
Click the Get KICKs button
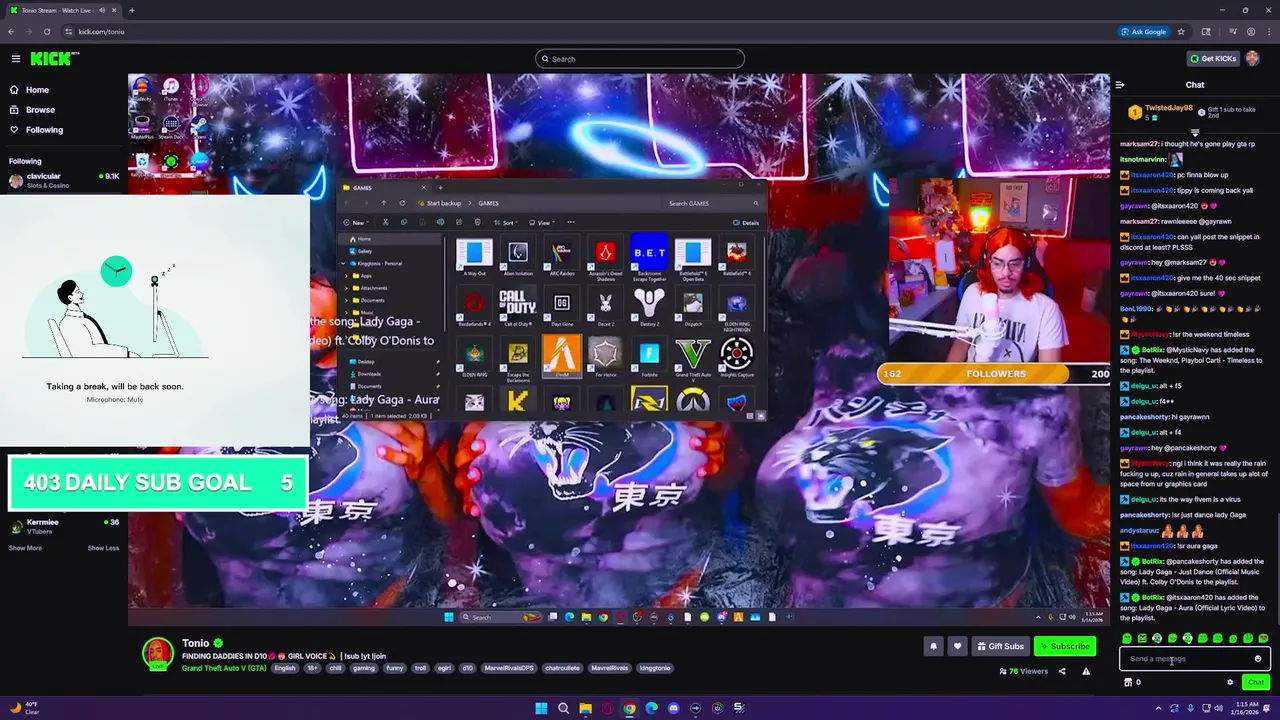(1213, 59)
